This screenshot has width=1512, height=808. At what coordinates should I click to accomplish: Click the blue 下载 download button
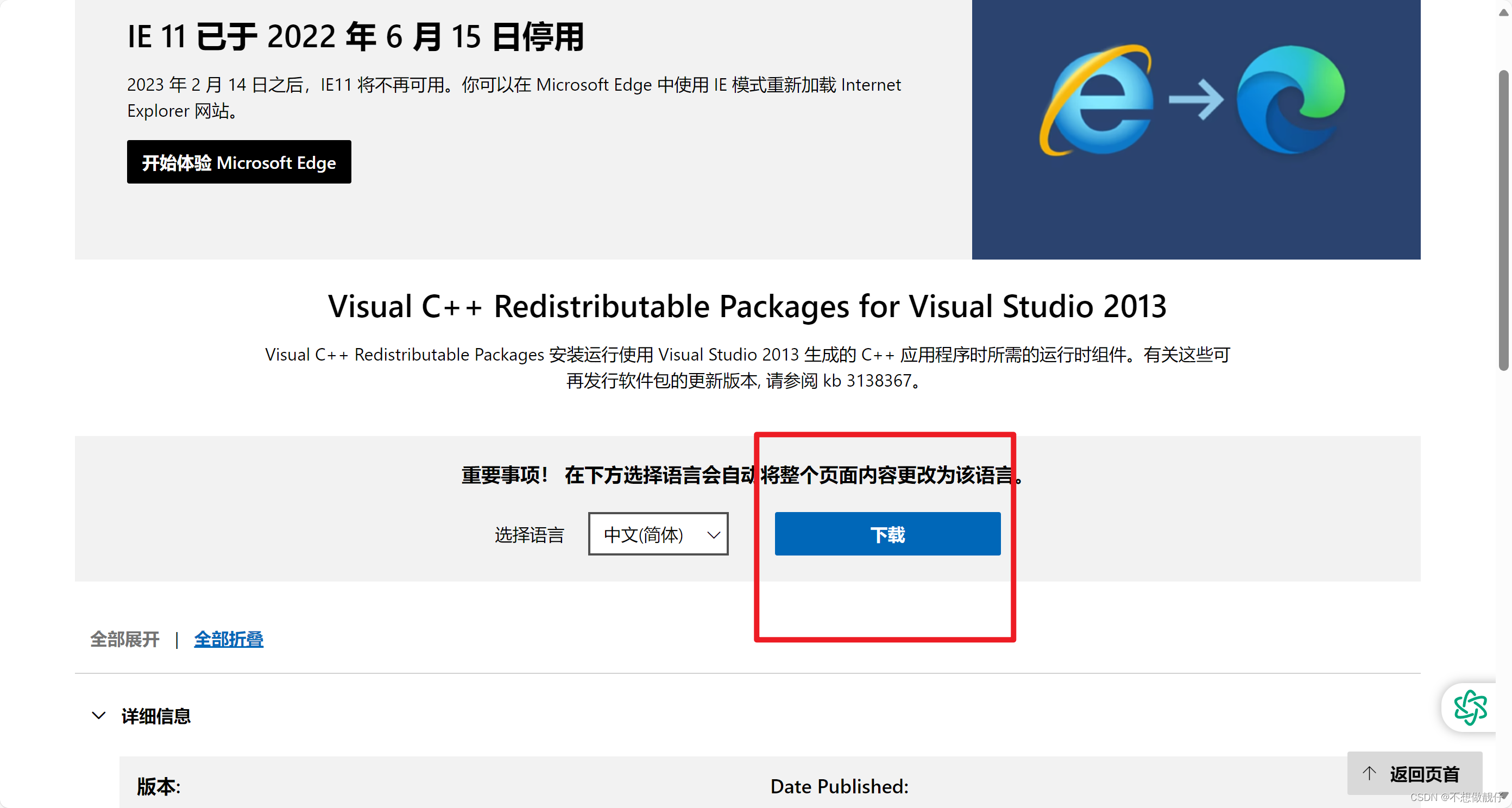(x=887, y=534)
